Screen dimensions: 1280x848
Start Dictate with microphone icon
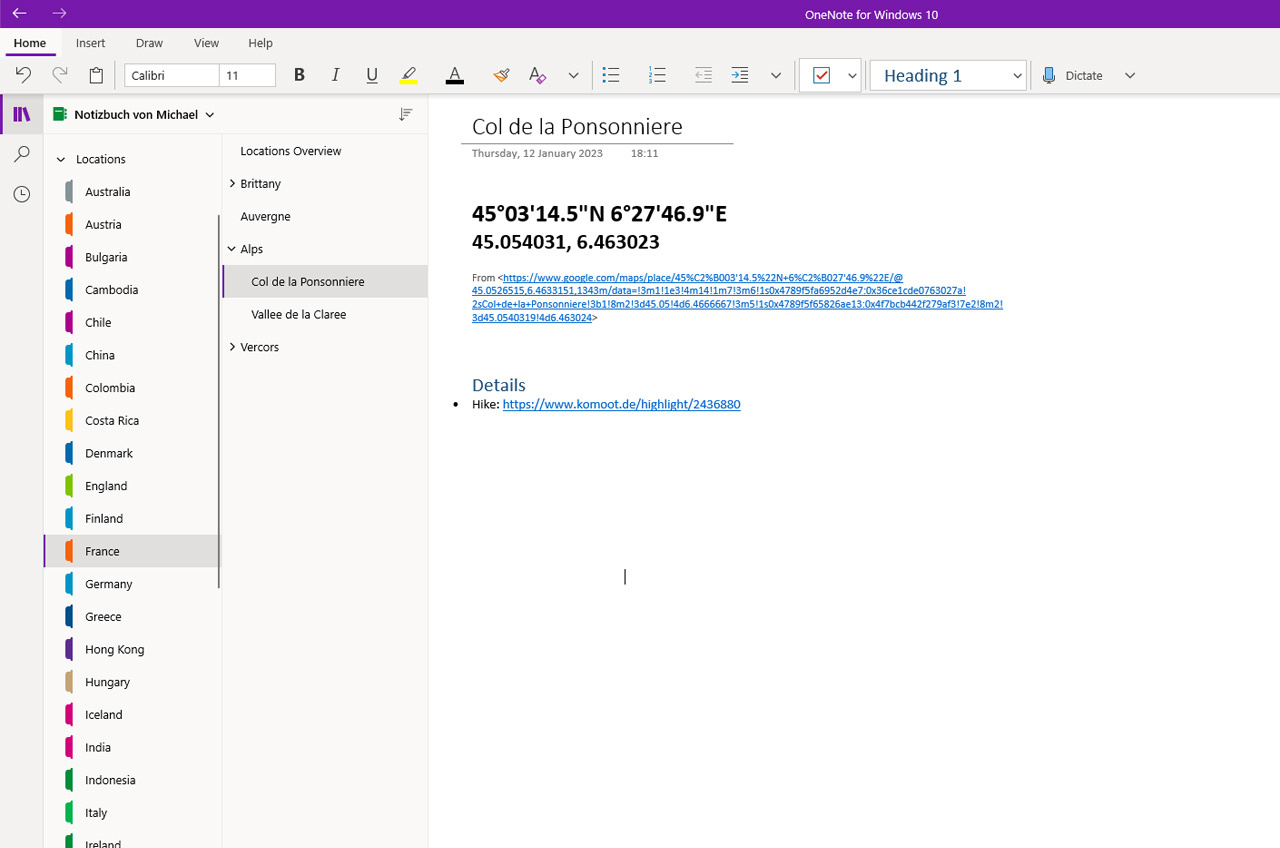1072,75
